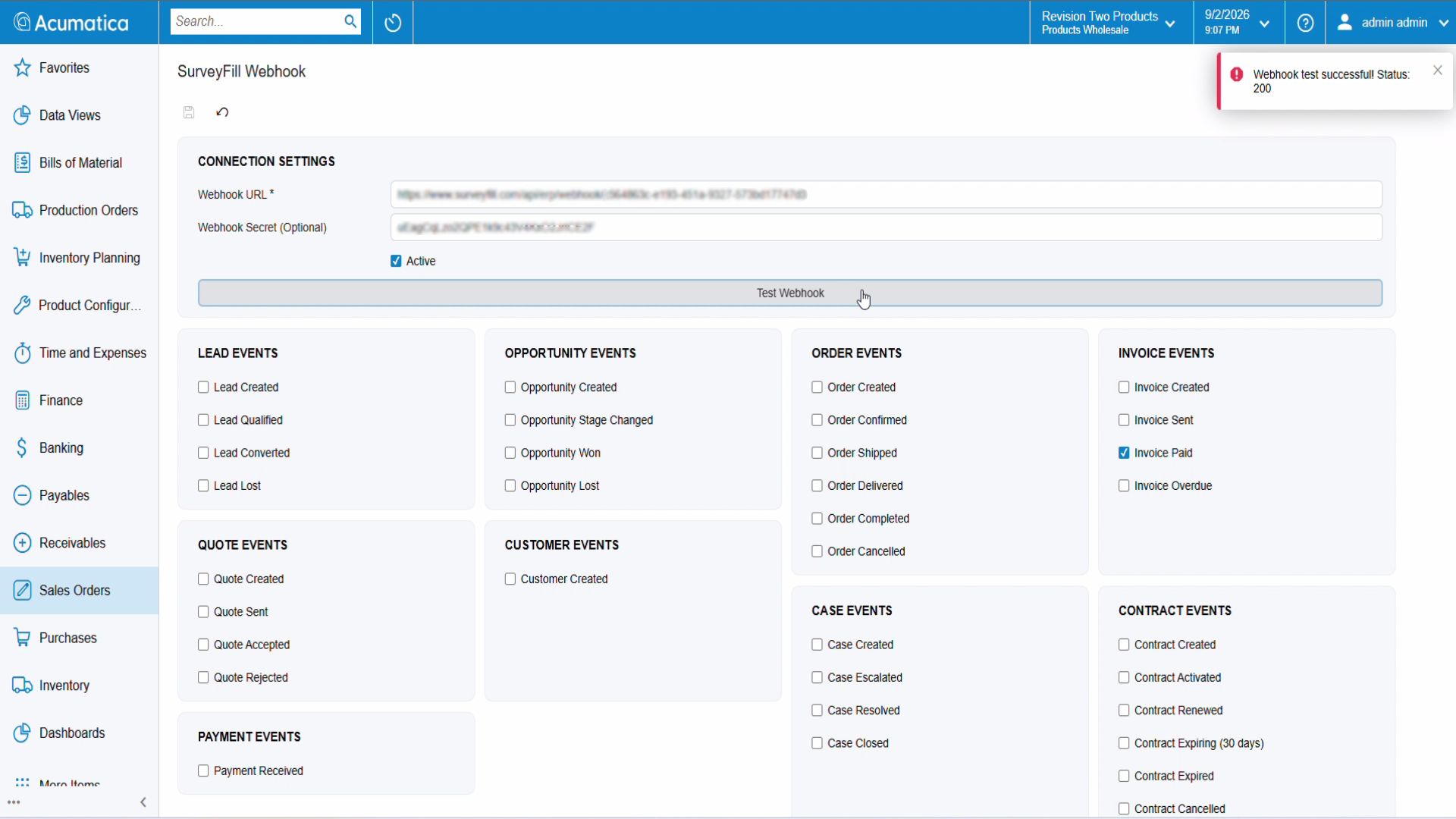Click the undo arrow toolbar icon
1456x819 pixels.
pyautogui.click(x=222, y=112)
